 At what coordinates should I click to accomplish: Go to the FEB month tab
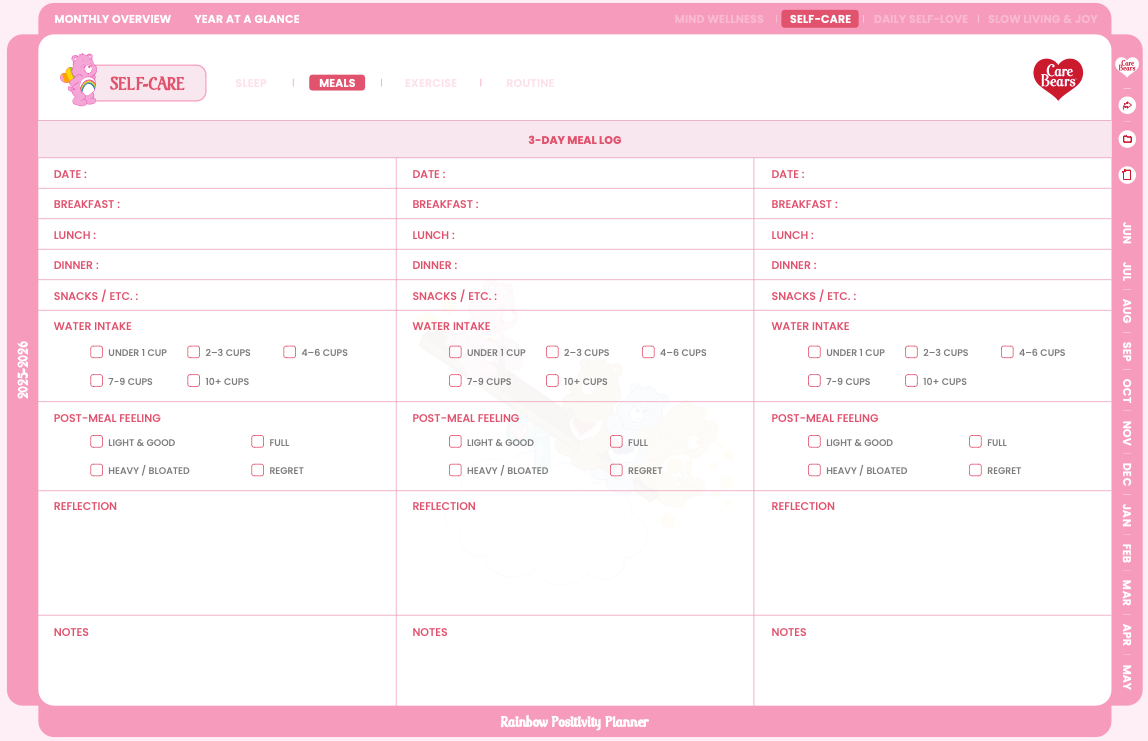point(1127,553)
